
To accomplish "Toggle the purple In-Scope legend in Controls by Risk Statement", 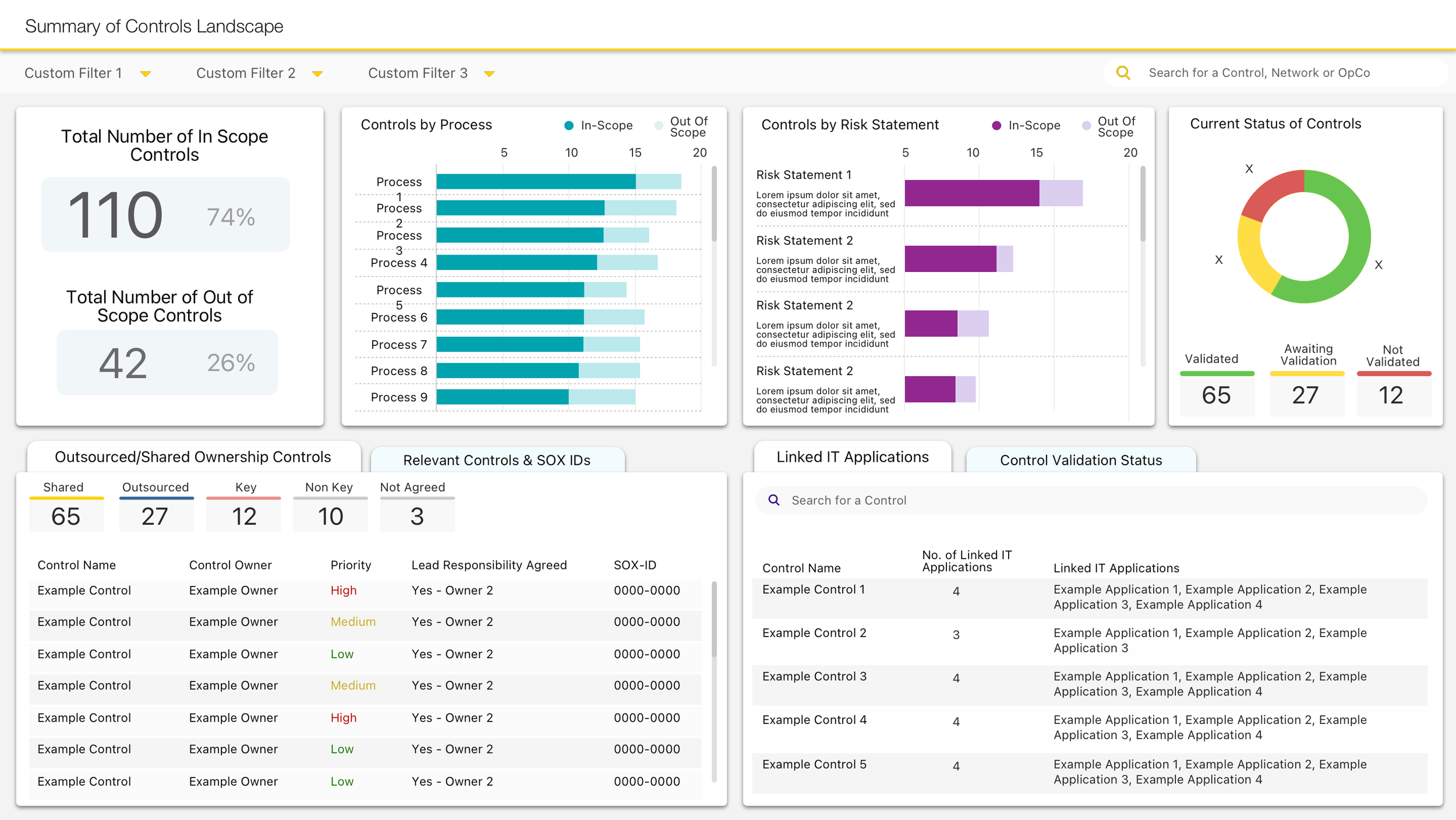I will (996, 125).
